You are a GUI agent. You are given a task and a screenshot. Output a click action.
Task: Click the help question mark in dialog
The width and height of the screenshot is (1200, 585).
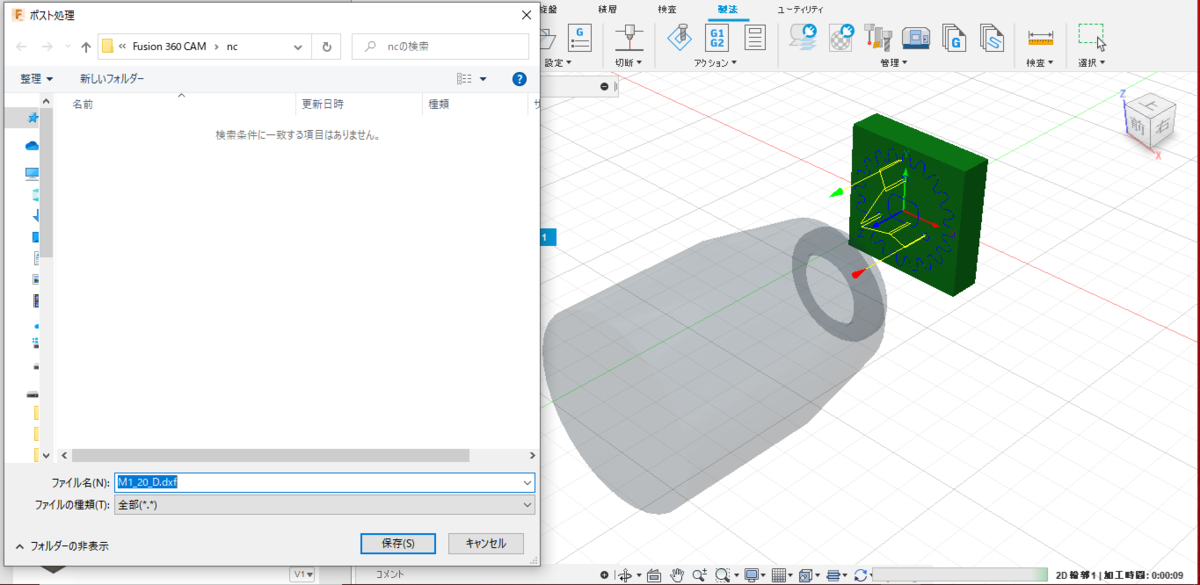(519, 78)
